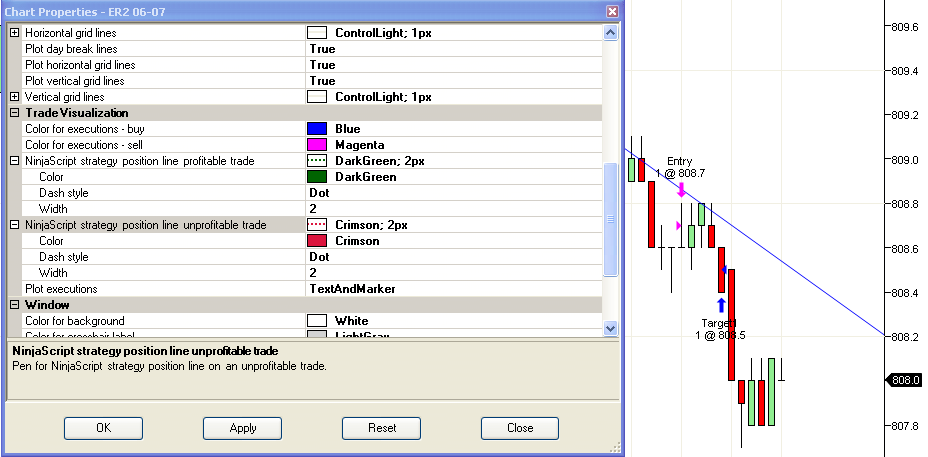Click the OK button
This screenshot has height=457, width=928.
pos(104,428)
